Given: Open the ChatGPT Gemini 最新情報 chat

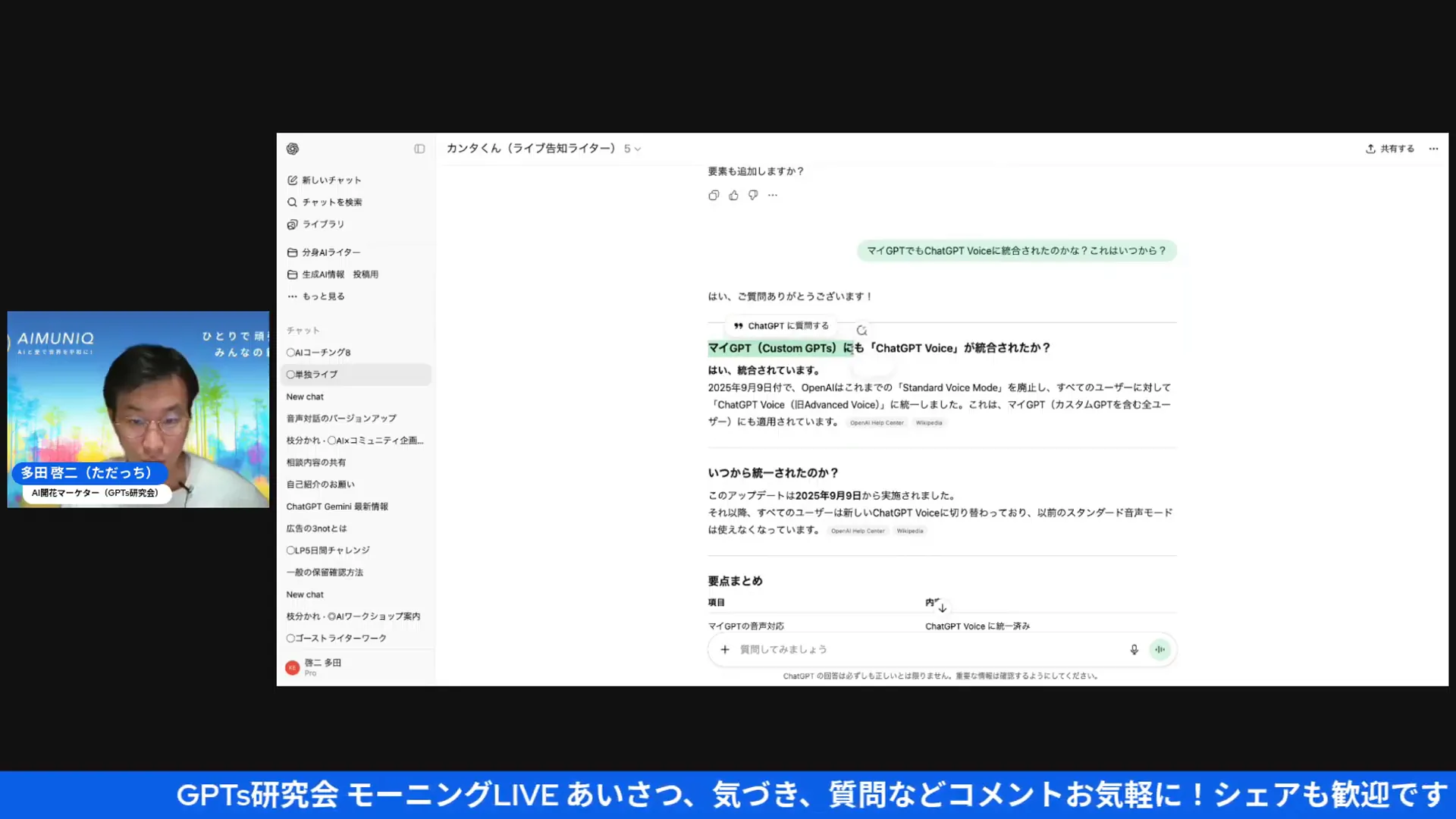Looking at the screenshot, I should tap(356, 506).
